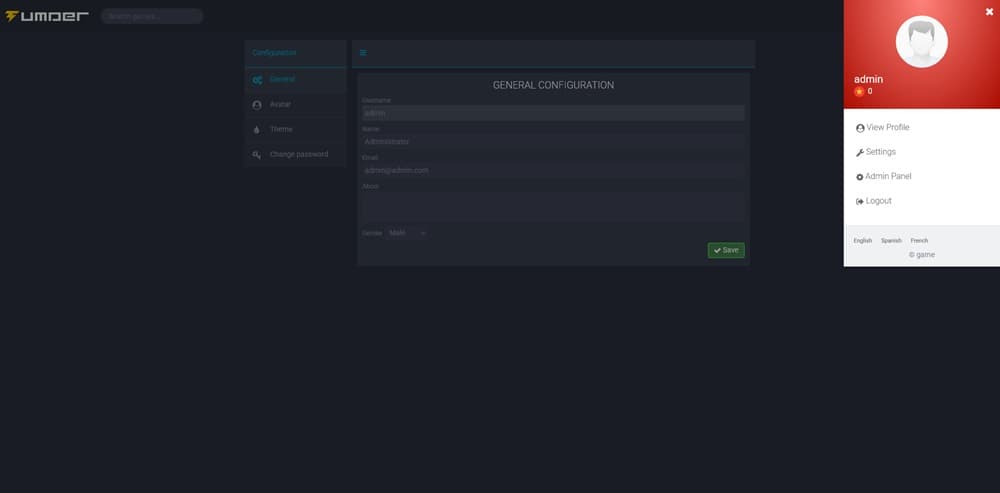
Task: Switch the language to French
Action: coord(919,241)
